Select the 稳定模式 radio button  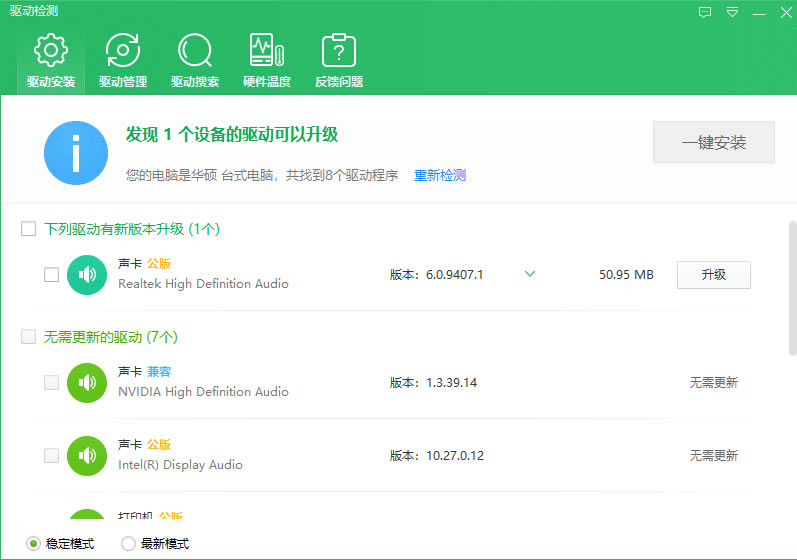[x=33, y=544]
